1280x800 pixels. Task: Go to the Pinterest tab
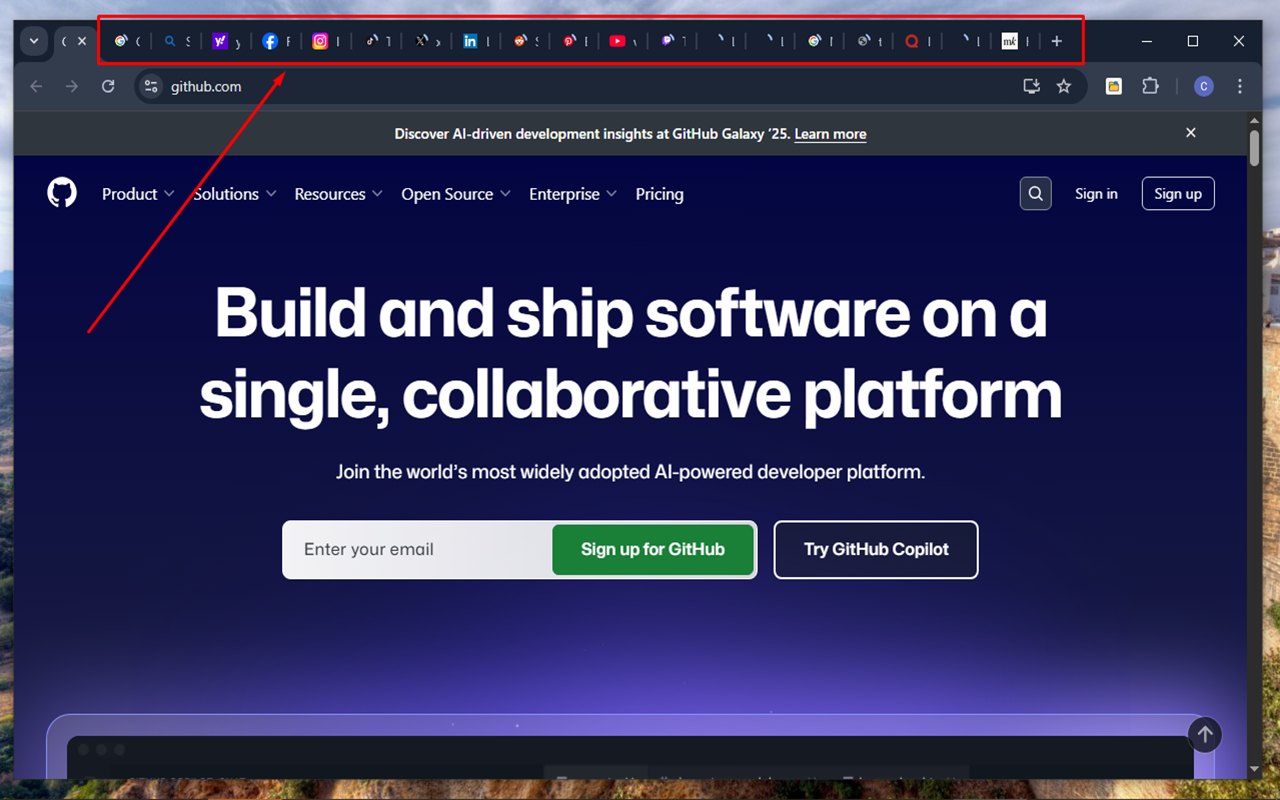575,42
